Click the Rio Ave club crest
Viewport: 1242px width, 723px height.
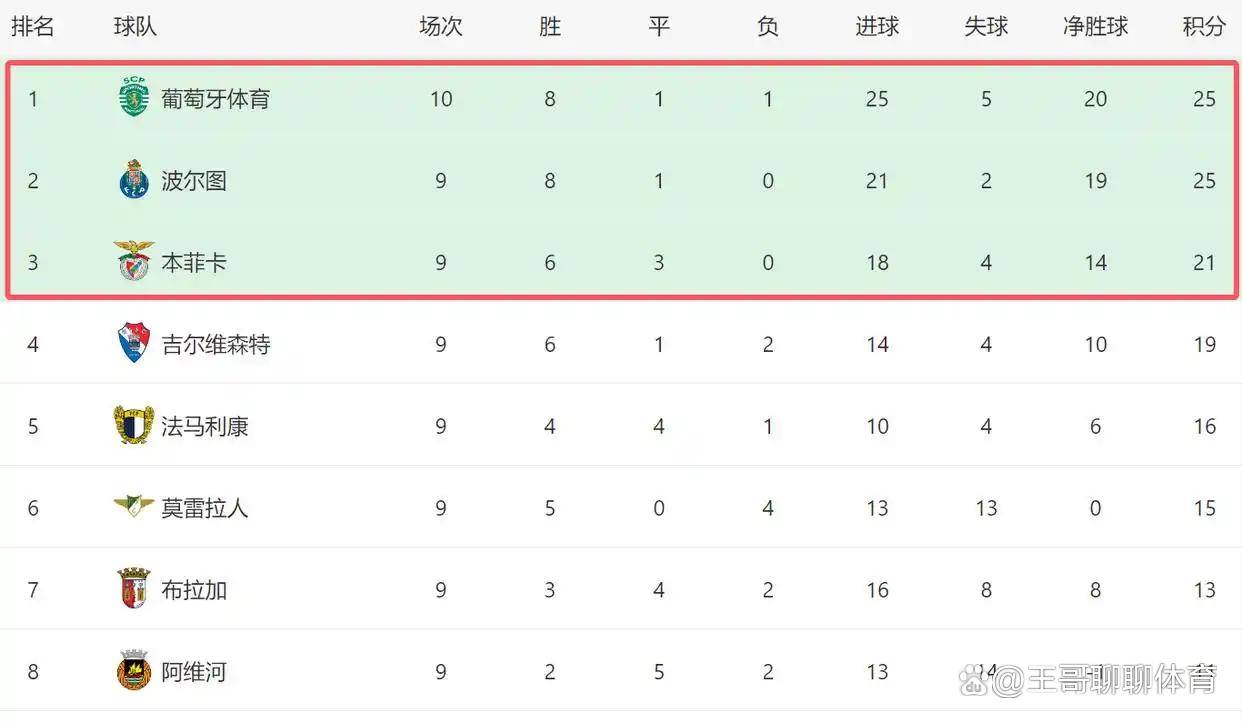click(133, 670)
